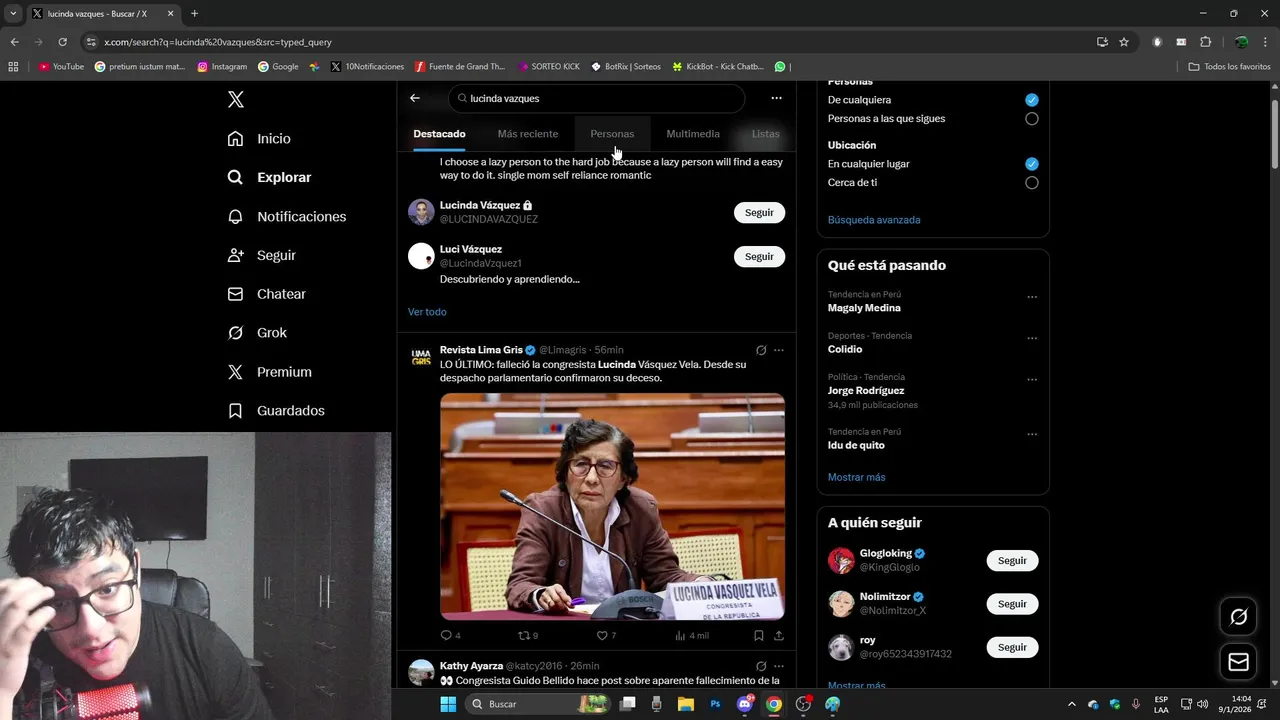Bookmark this page with star icon
The height and width of the screenshot is (720, 1280).
(1124, 42)
